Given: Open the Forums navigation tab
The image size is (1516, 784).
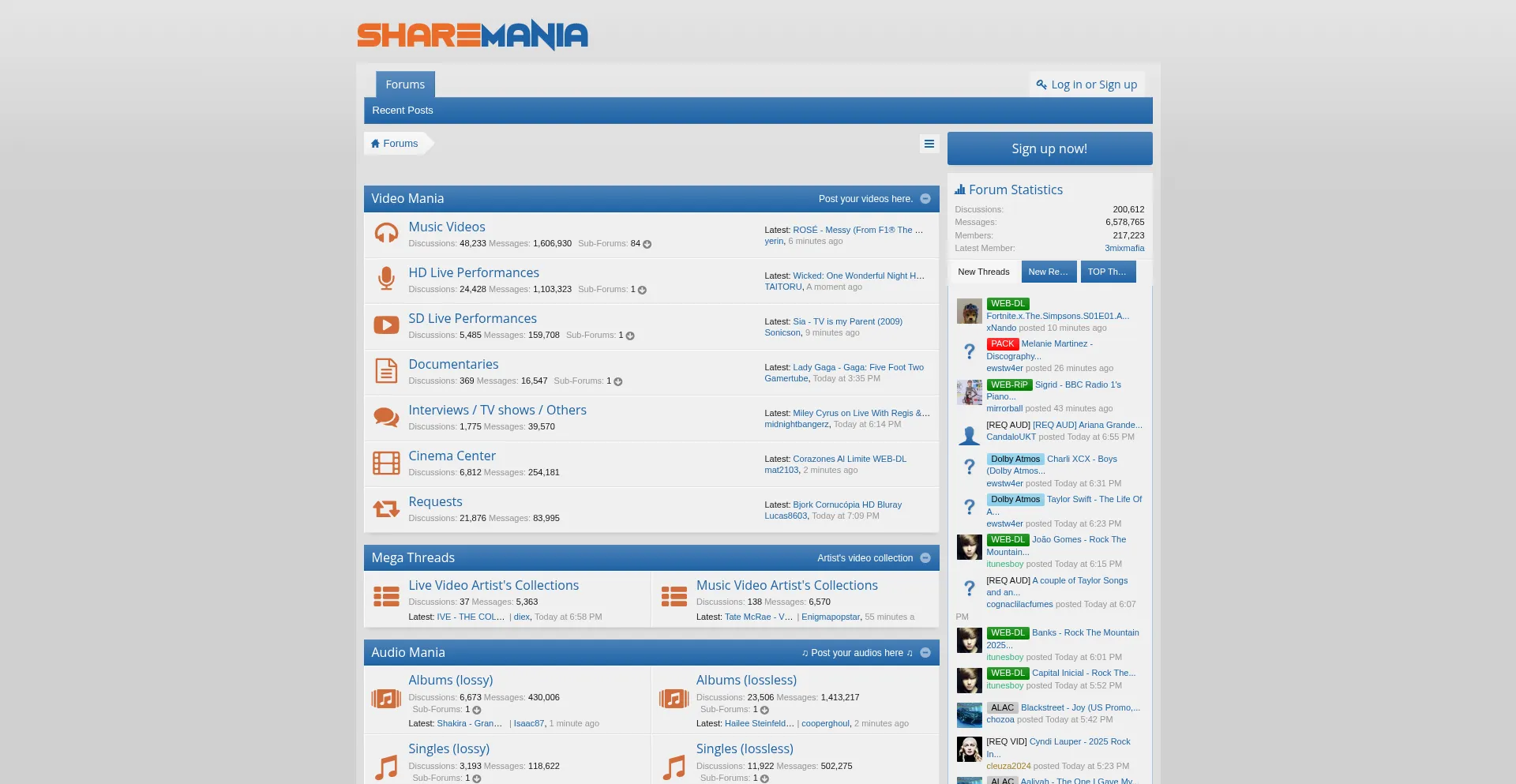Looking at the screenshot, I should 405,84.
